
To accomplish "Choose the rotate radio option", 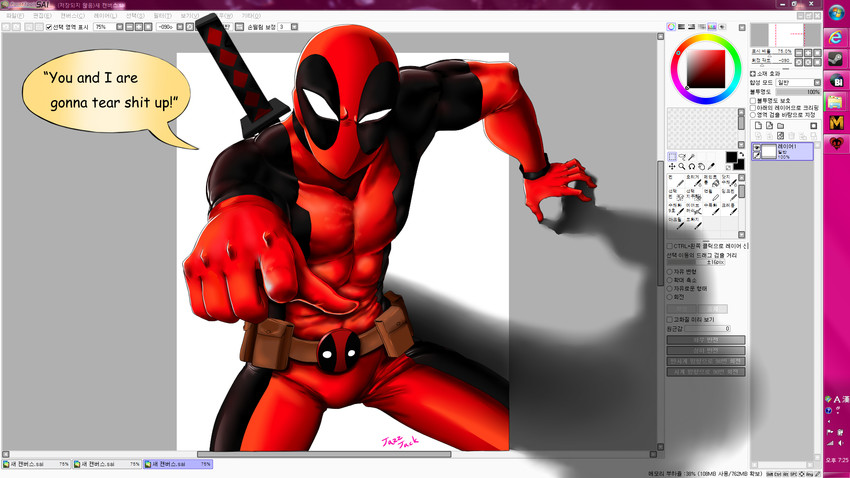I will point(670,297).
